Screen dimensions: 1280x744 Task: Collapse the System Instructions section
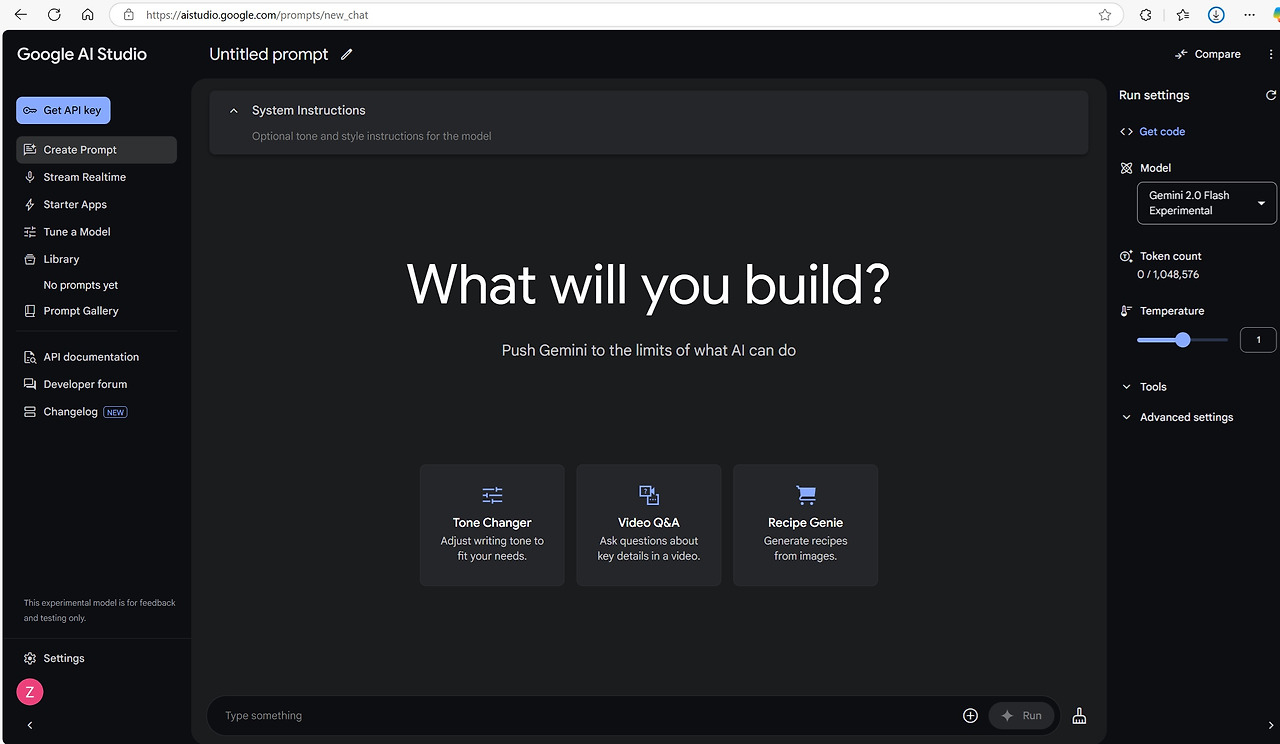(x=234, y=111)
